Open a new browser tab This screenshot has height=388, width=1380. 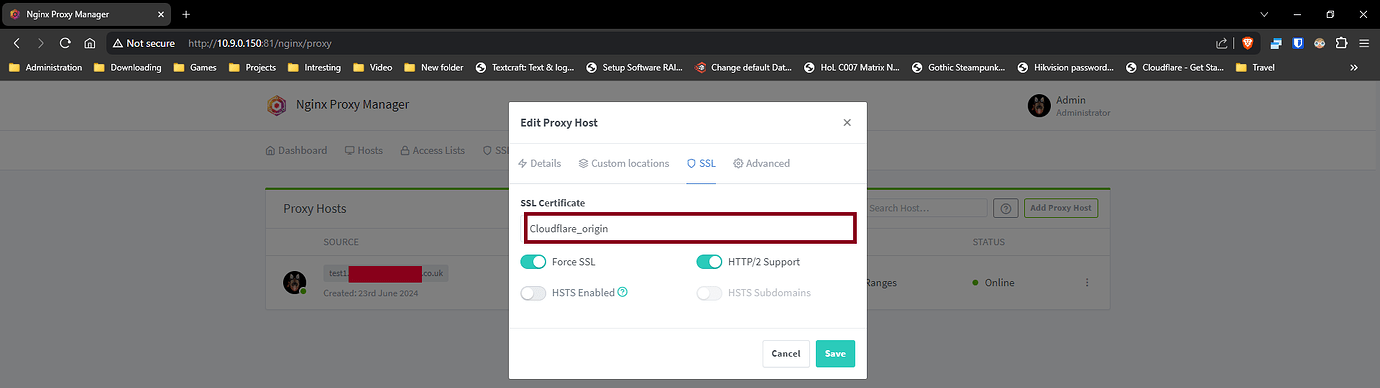click(x=186, y=14)
